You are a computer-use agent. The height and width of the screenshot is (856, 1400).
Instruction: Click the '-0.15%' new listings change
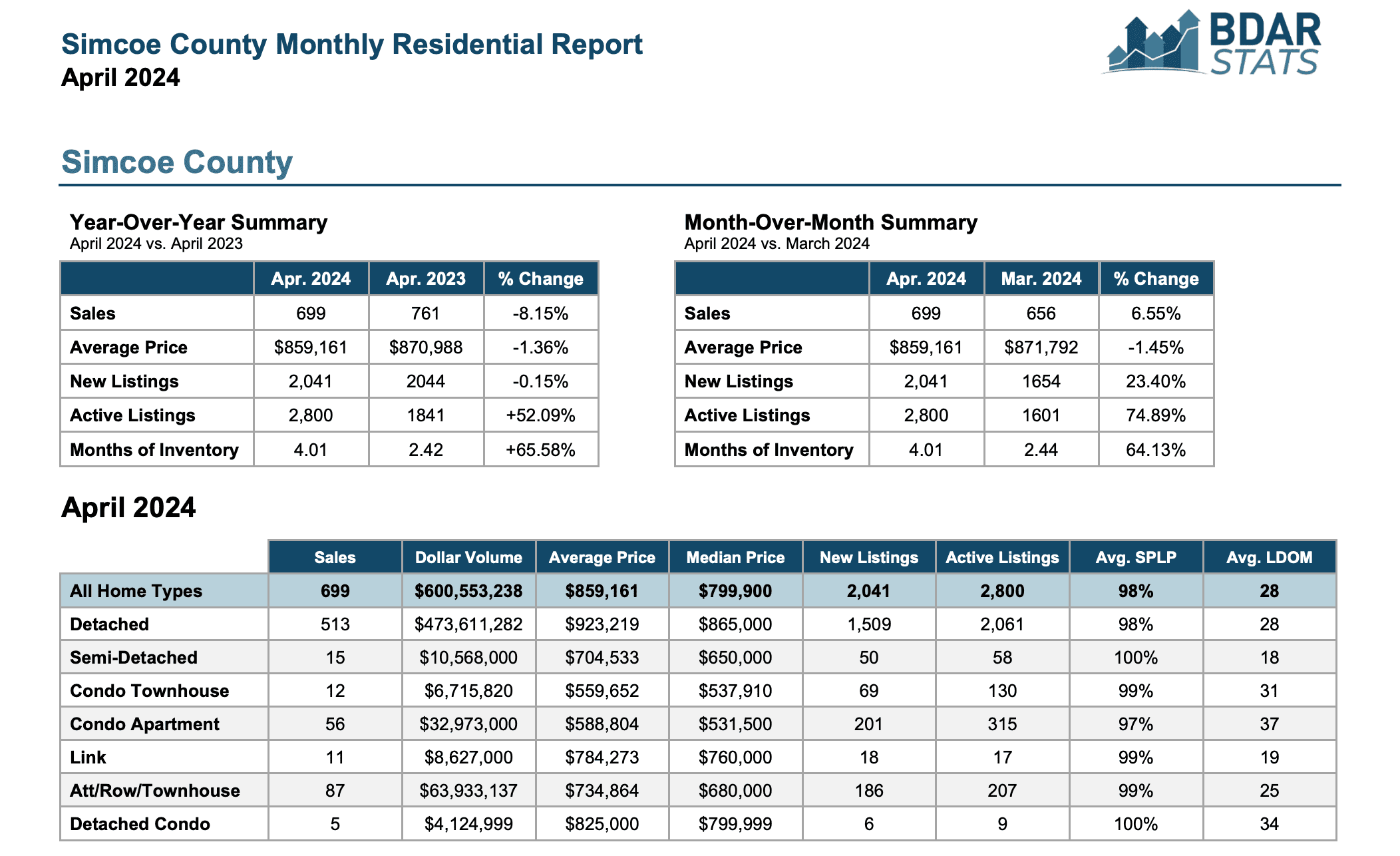pyautogui.click(x=541, y=381)
